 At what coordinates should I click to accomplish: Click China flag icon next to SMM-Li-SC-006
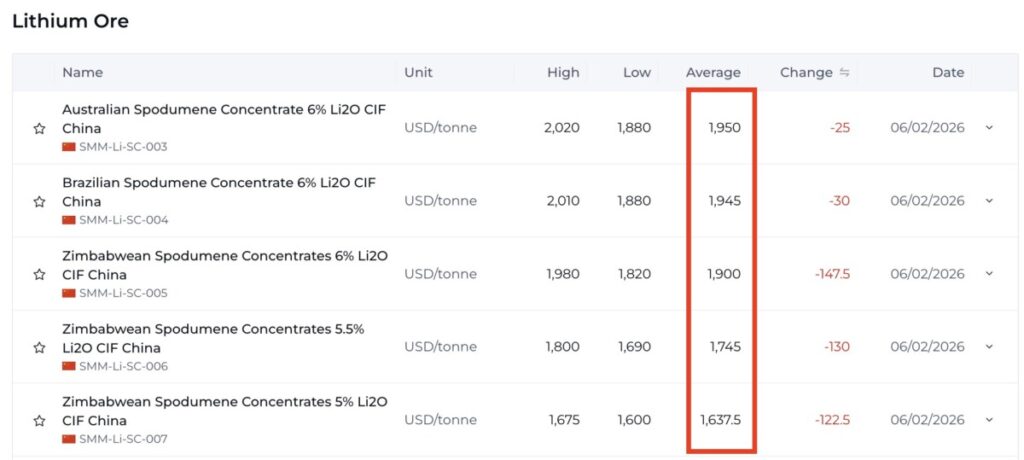(x=69, y=366)
